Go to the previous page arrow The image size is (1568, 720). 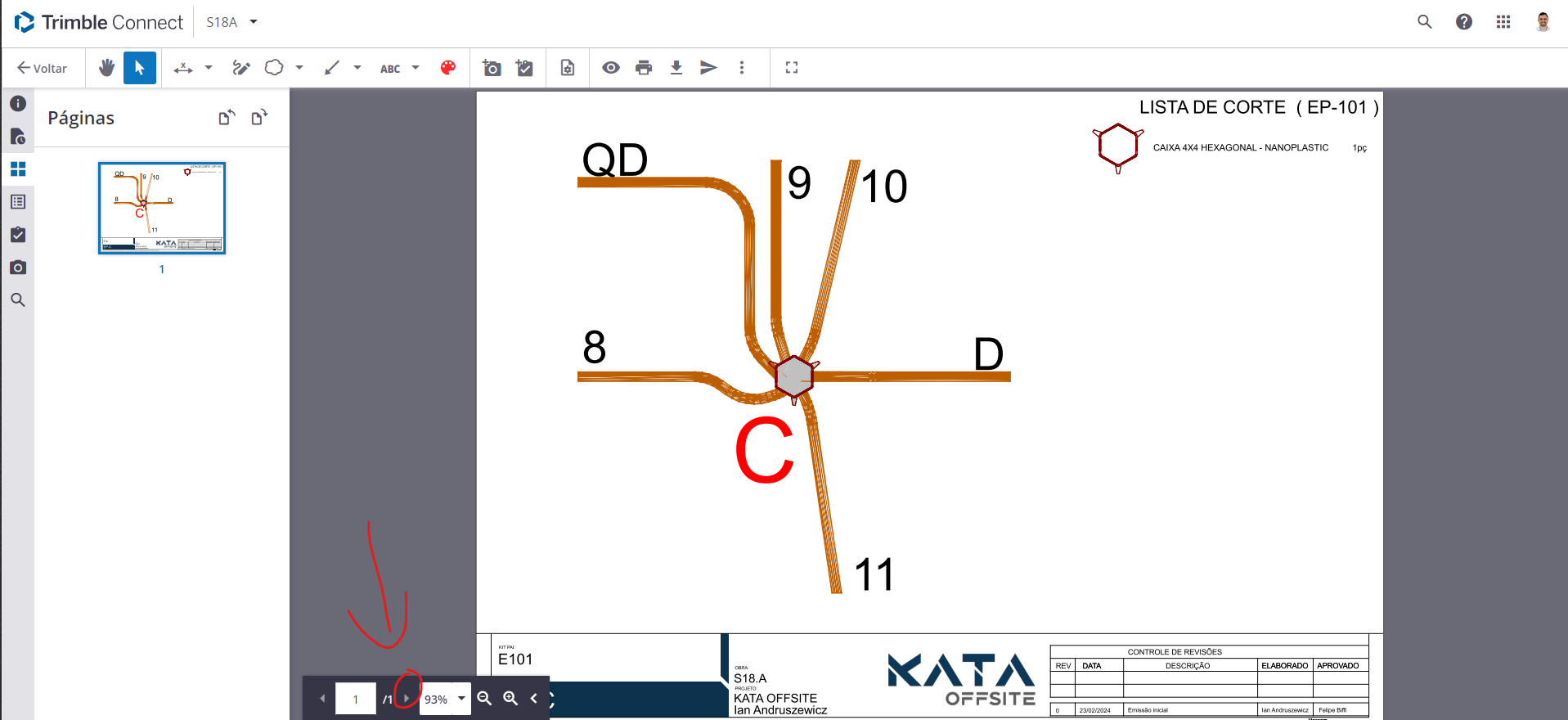tap(322, 699)
